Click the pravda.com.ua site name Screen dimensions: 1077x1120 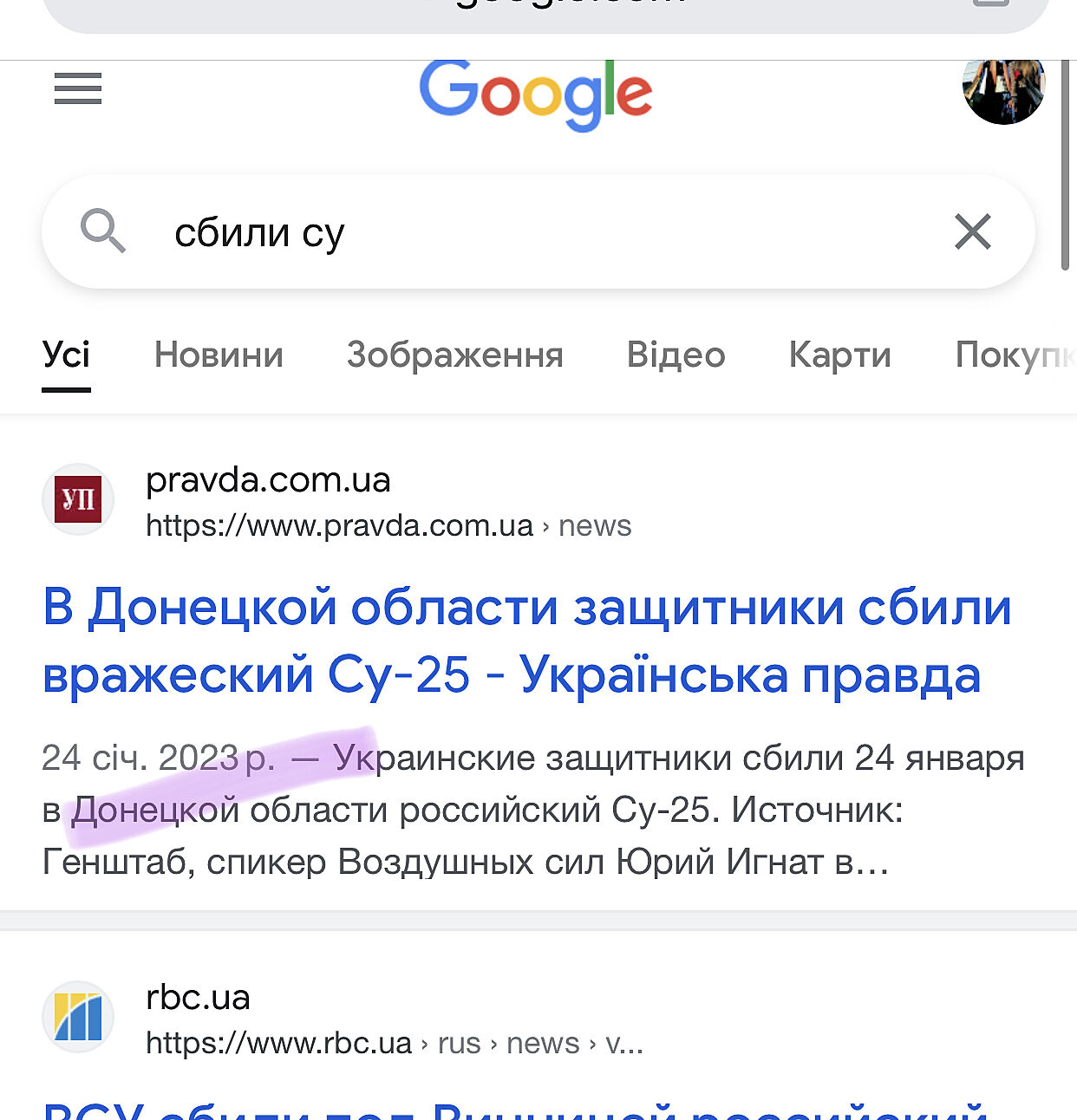[268, 479]
